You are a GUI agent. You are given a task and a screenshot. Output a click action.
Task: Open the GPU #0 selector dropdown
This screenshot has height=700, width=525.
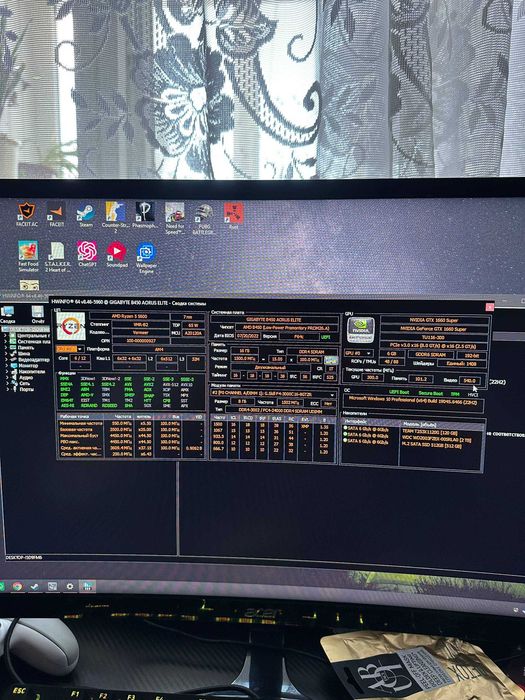358,353
